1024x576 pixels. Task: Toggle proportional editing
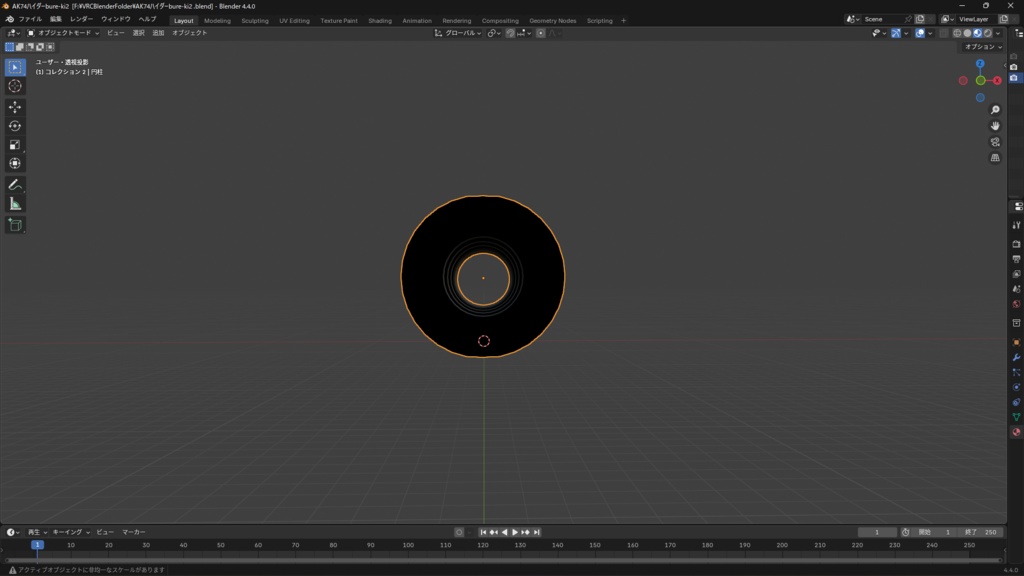(541, 33)
